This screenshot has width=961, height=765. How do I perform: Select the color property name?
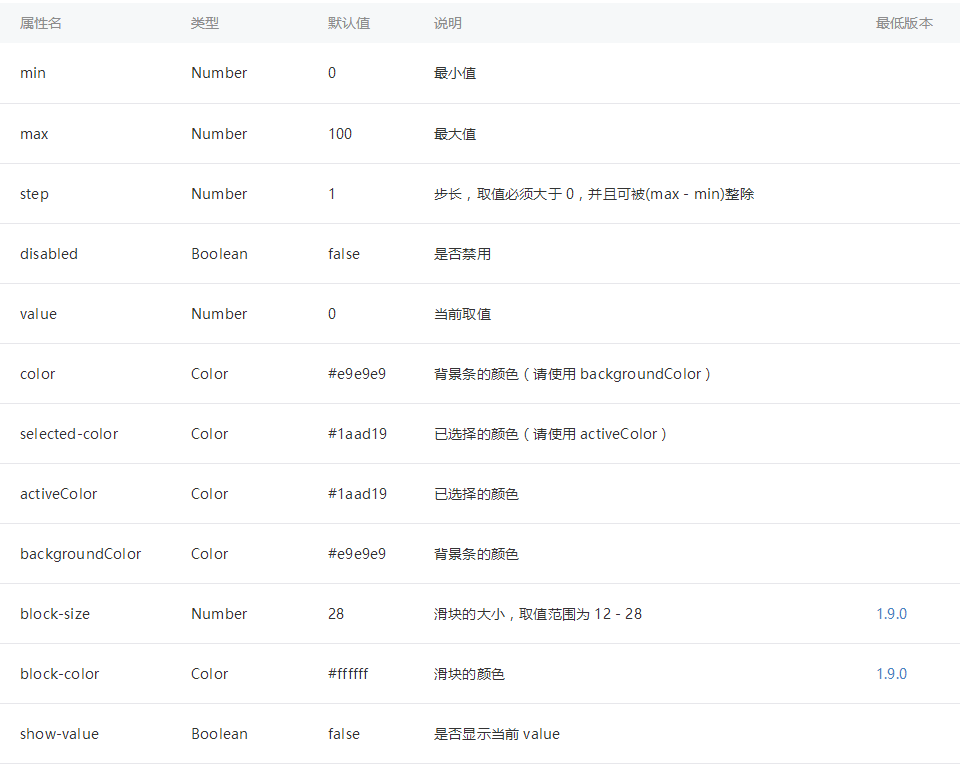point(37,374)
